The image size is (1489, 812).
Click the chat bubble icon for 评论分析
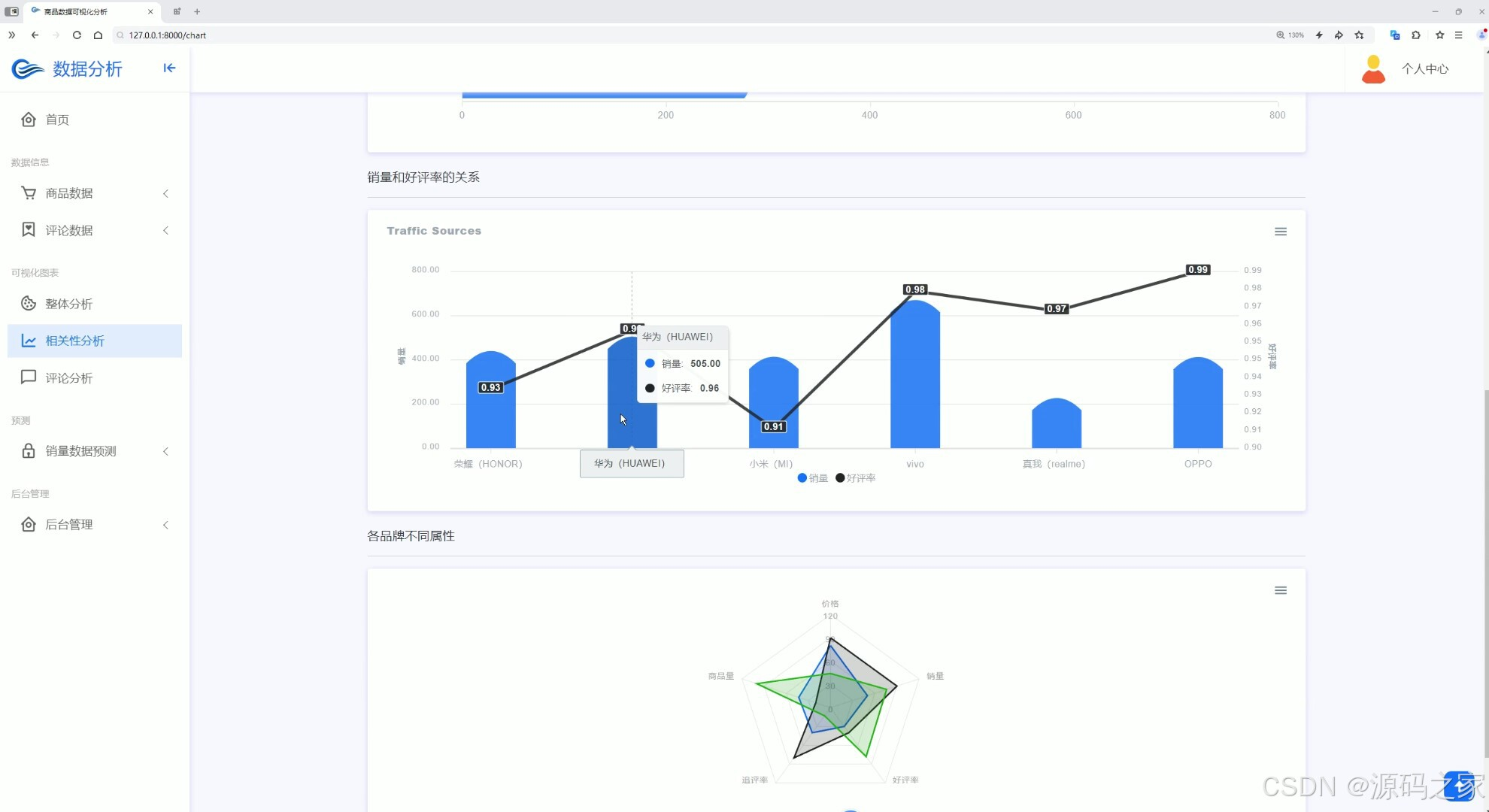click(29, 377)
